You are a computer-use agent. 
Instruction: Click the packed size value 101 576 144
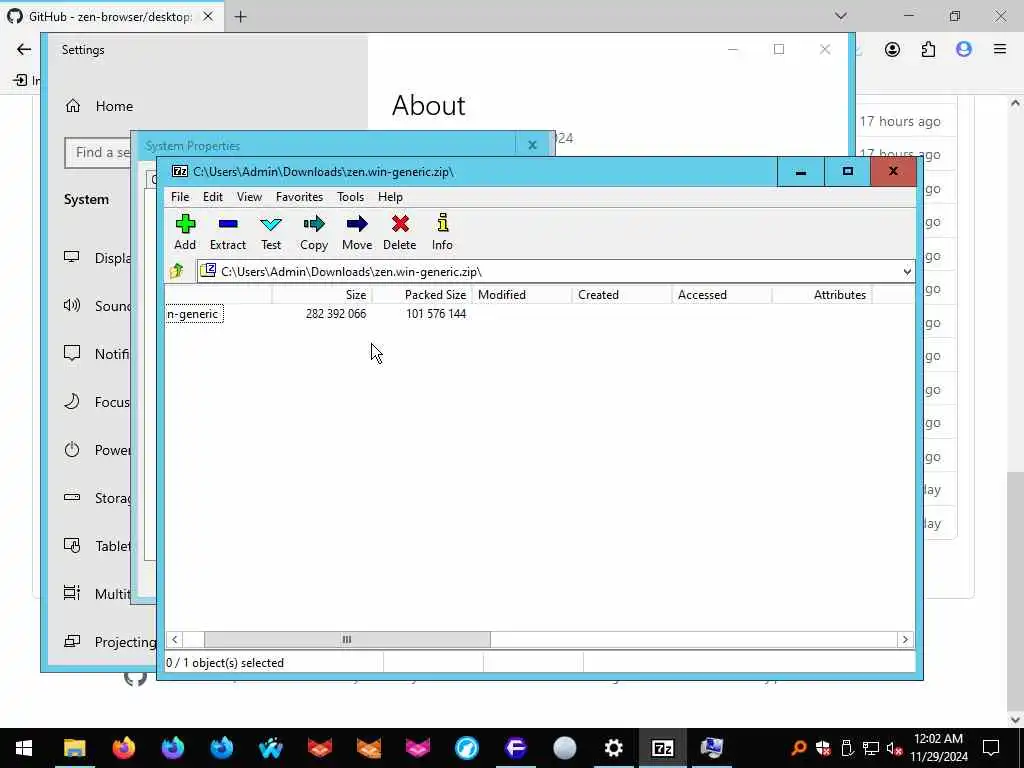(x=436, y=313)
